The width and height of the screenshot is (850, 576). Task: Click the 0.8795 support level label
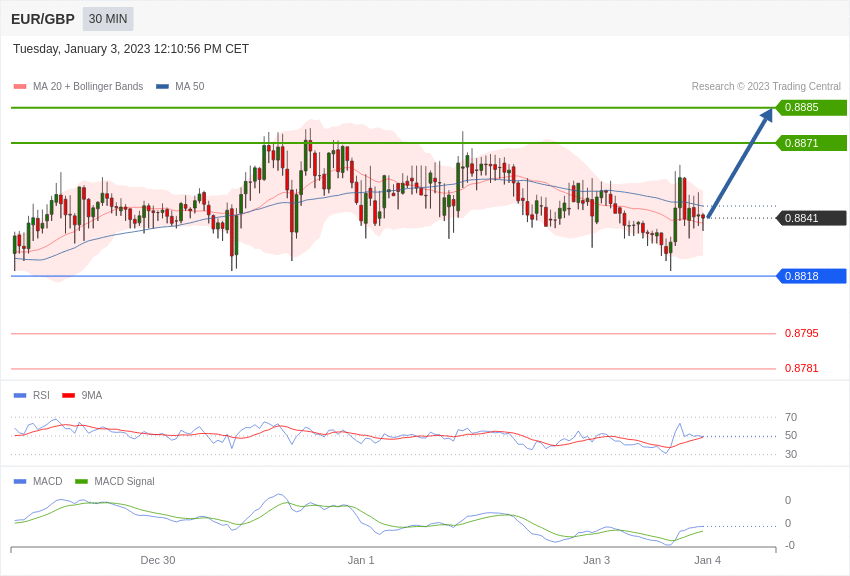pyautogui.click(x=802, y=333)
